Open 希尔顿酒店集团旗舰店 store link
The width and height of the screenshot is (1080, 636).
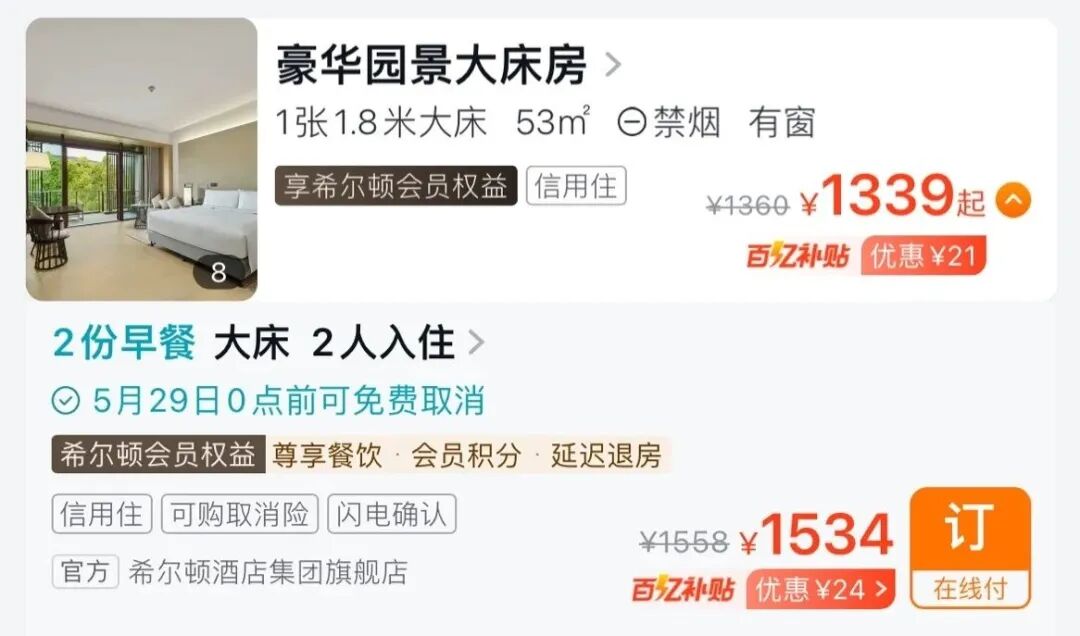click(268, 572)
